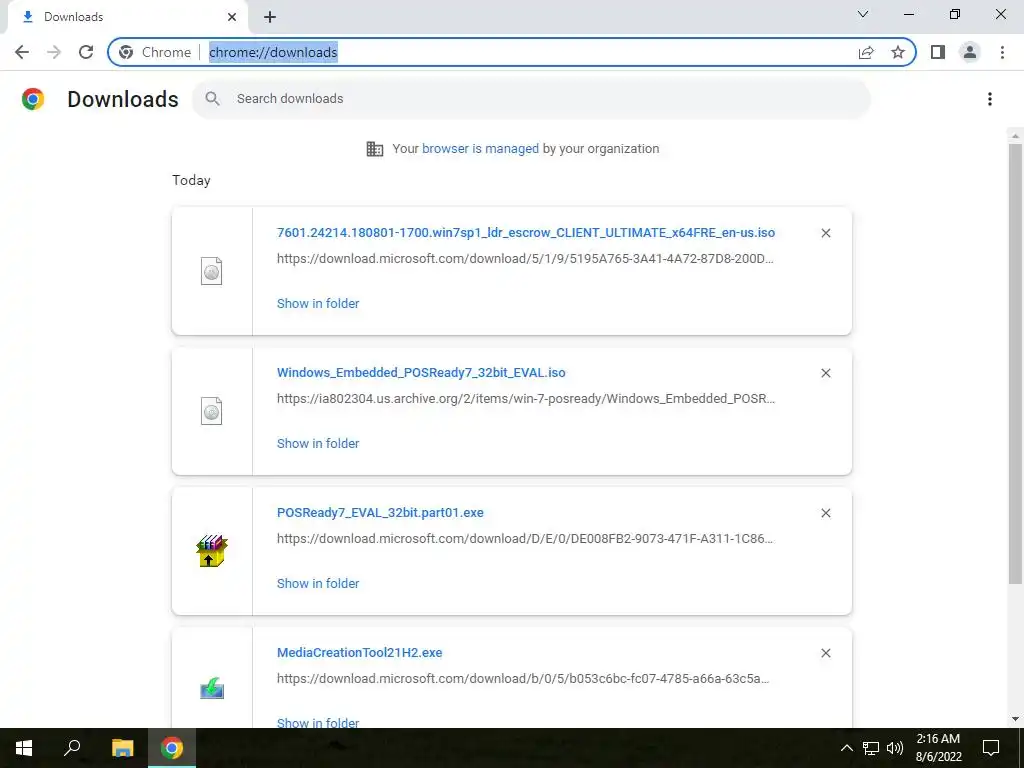Open the POSReady7_EVAL_32bit.part01.exe link
Image resolution: width=1024 pixels, height=768 pixels.
[x=380, y=513]
